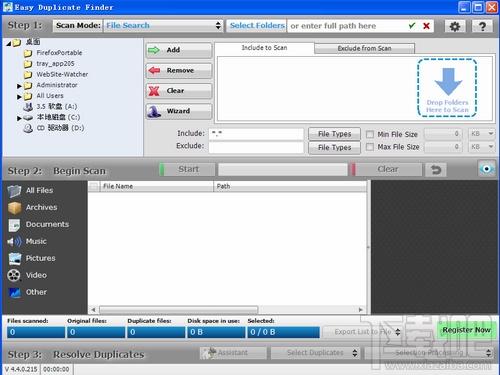
Task: Open the help question mark button
Action: [x=482, y=26]
